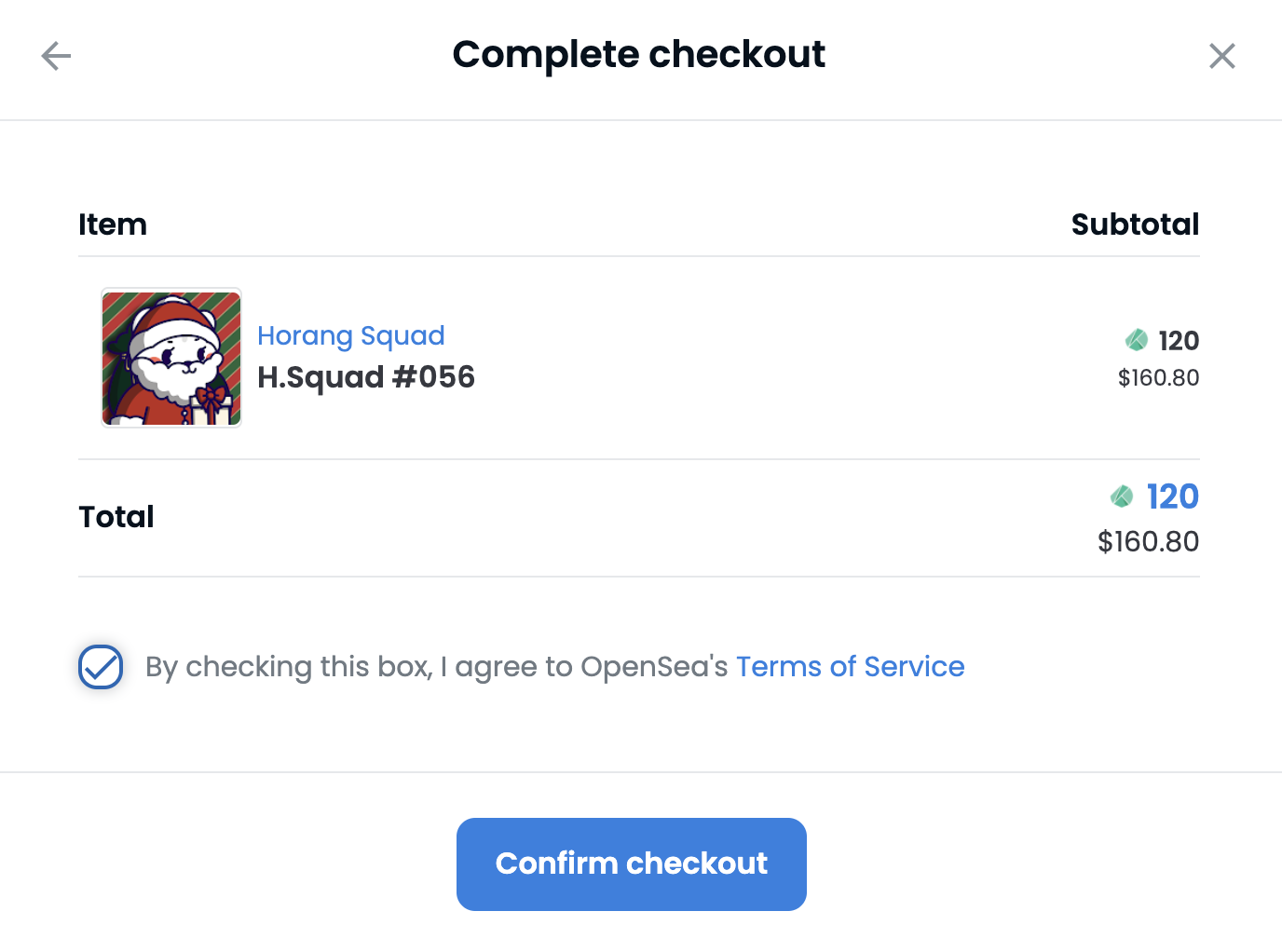Click the $160.80 value in Total row
This screenshot has height=952, width=1282.
(1148, 542)
